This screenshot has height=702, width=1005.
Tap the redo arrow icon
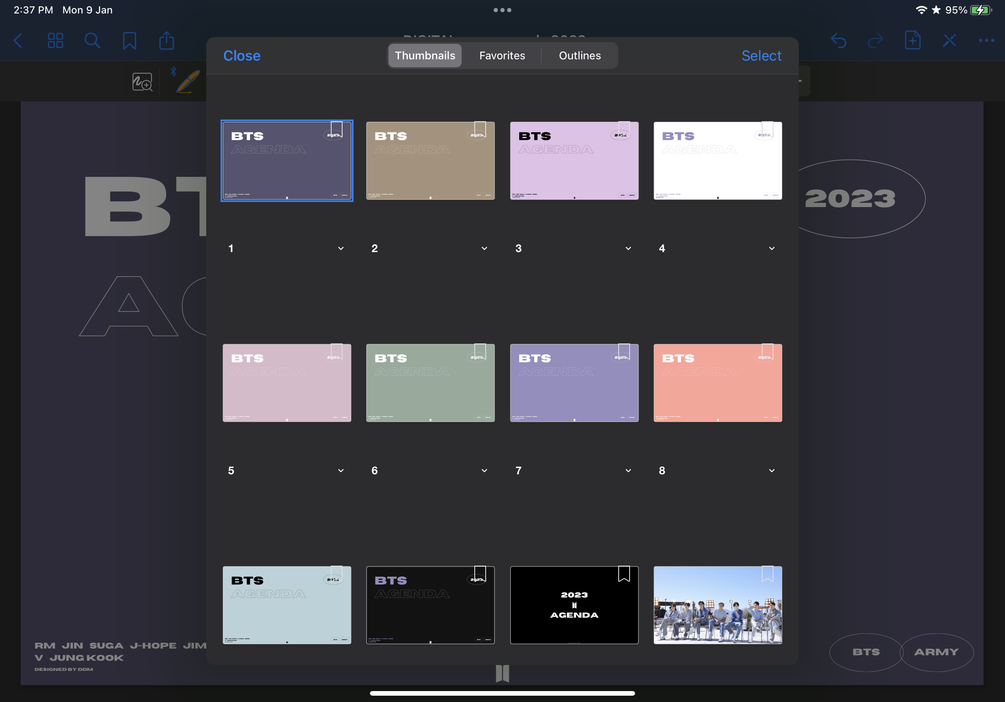point(876,41)
